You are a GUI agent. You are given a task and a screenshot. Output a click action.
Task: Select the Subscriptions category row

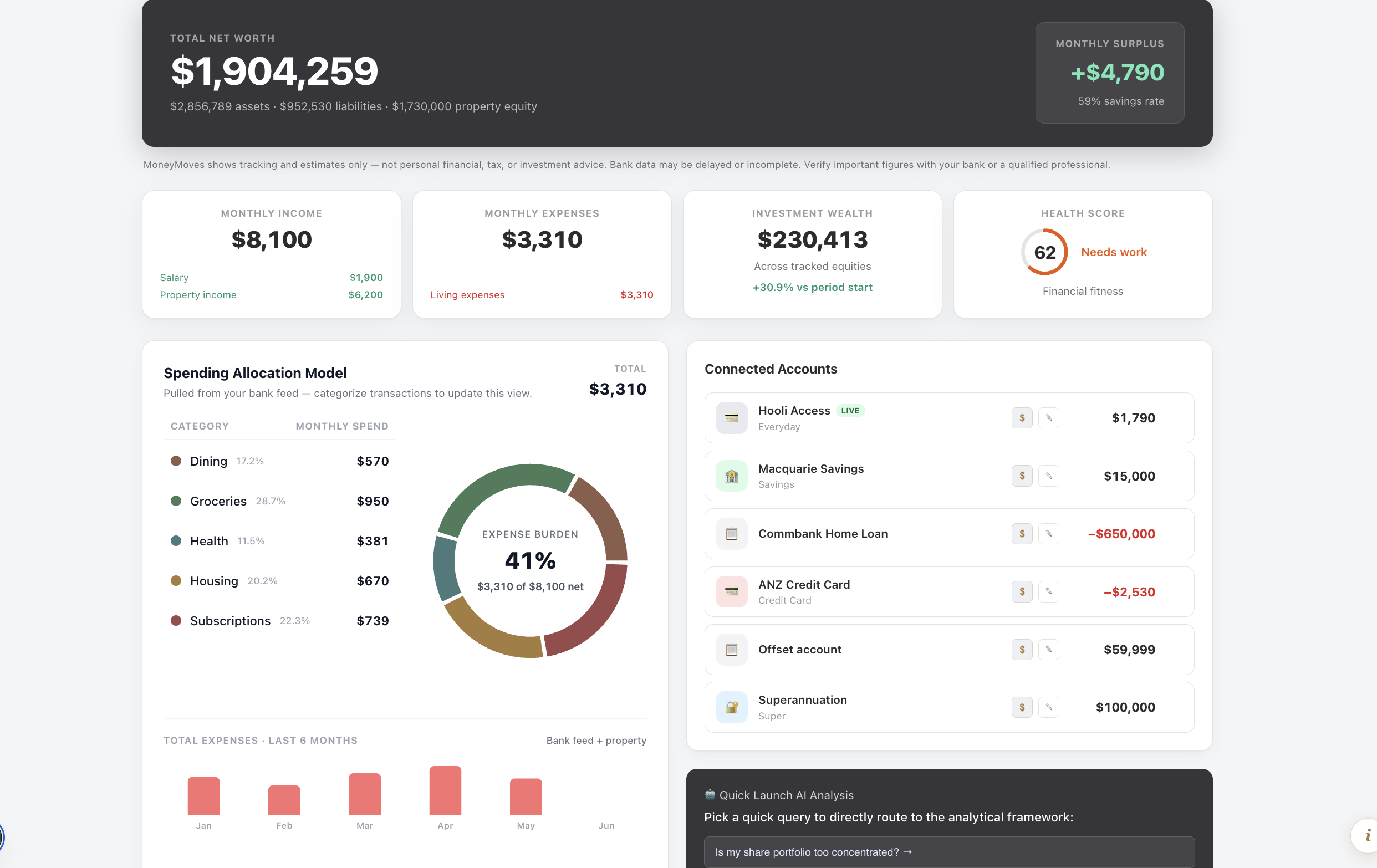[x=279, y=621]
